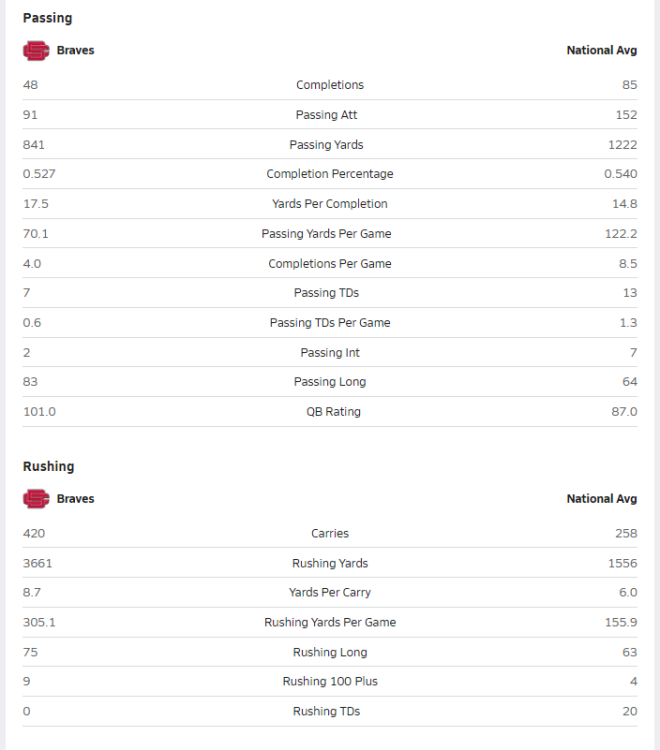Click the Carries stat label

point(330,533)
